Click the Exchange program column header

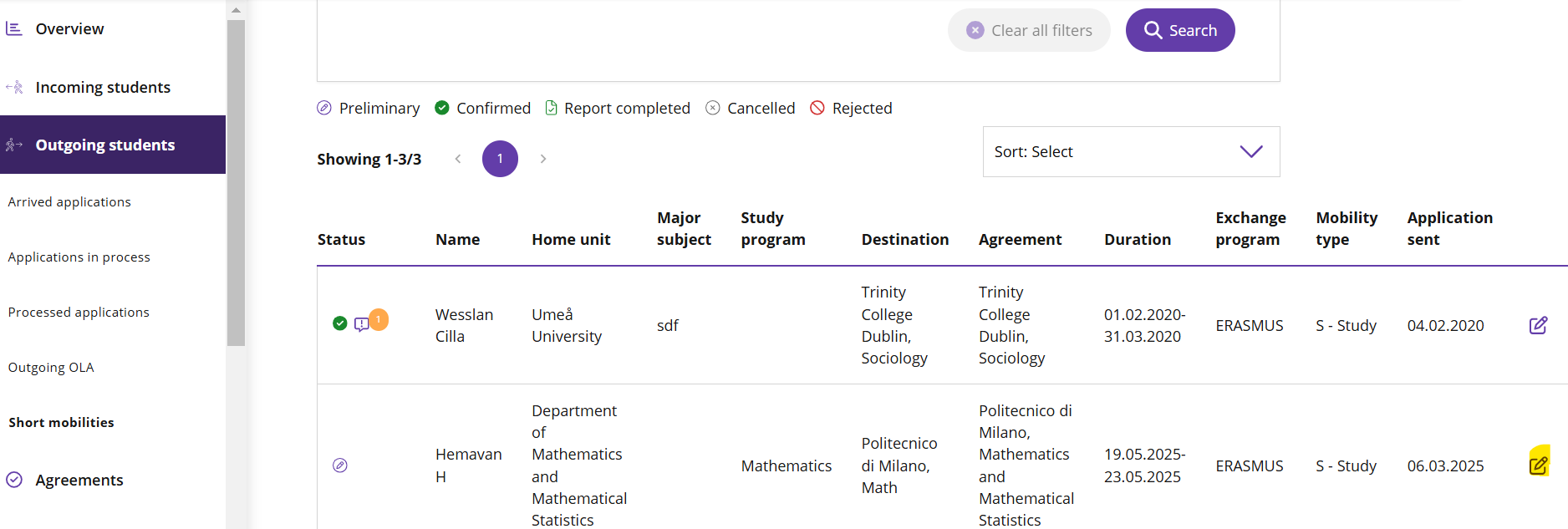(1250, 229)
